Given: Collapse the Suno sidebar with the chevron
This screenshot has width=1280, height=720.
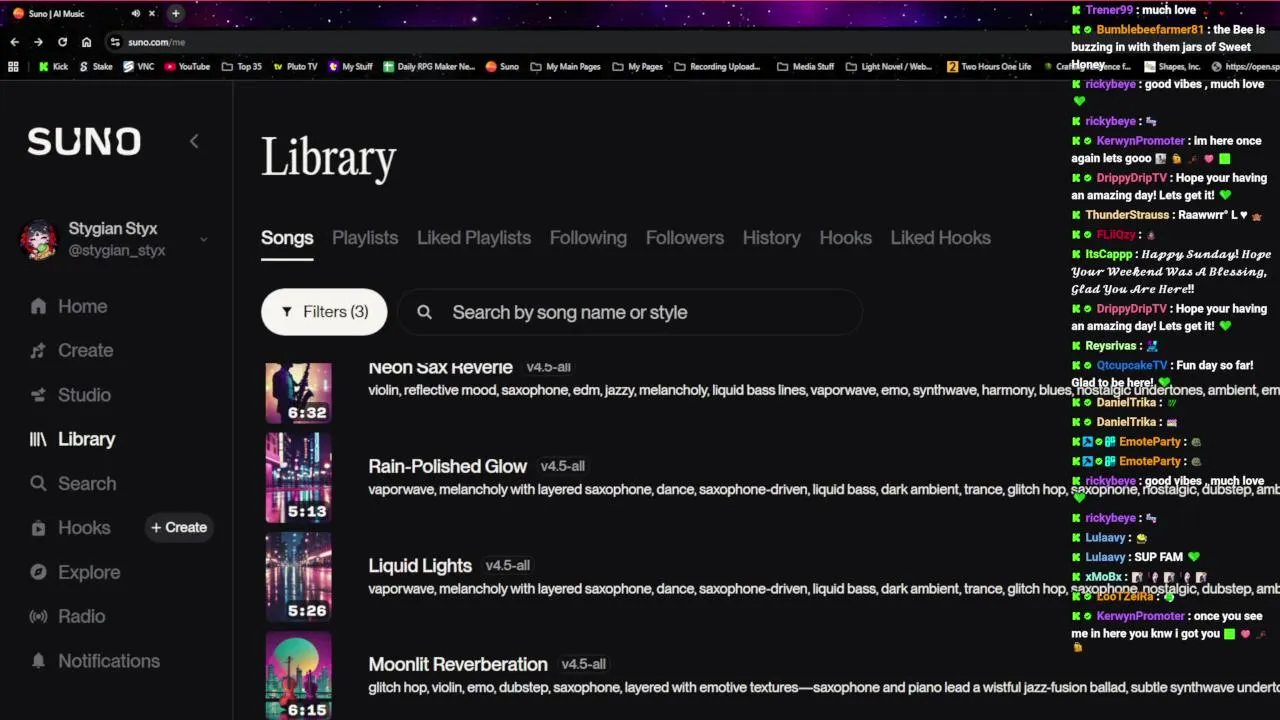Looking at the screenshot, I should click(194, 142).
